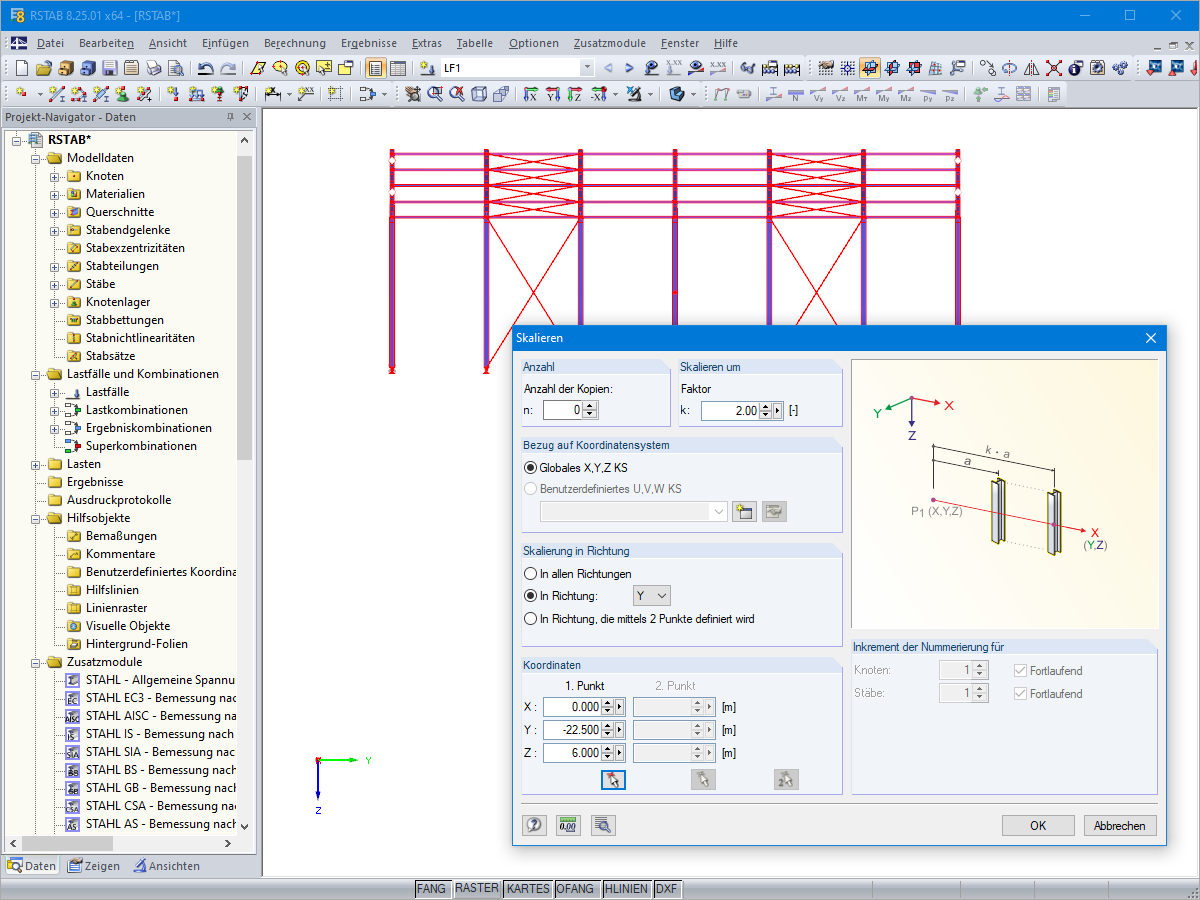Viewport: 1200px width, 900px height.
Task: Show axial force N results icon
Action: coord(795,94)
